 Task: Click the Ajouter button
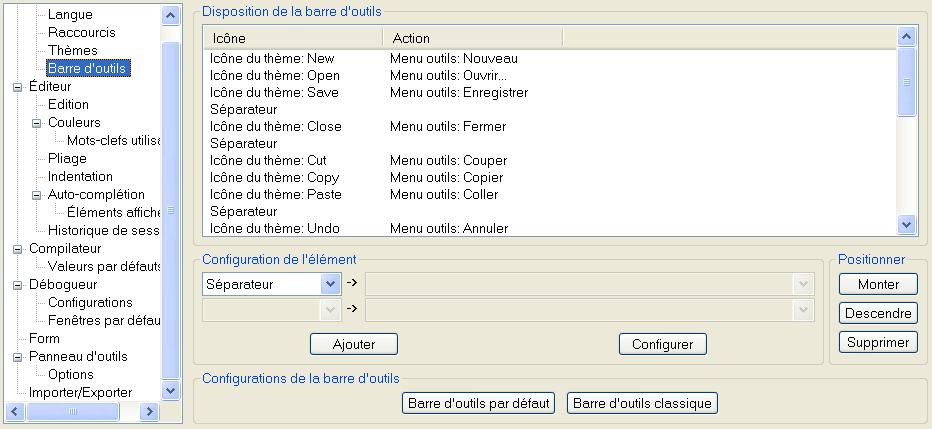coord(354,344)
